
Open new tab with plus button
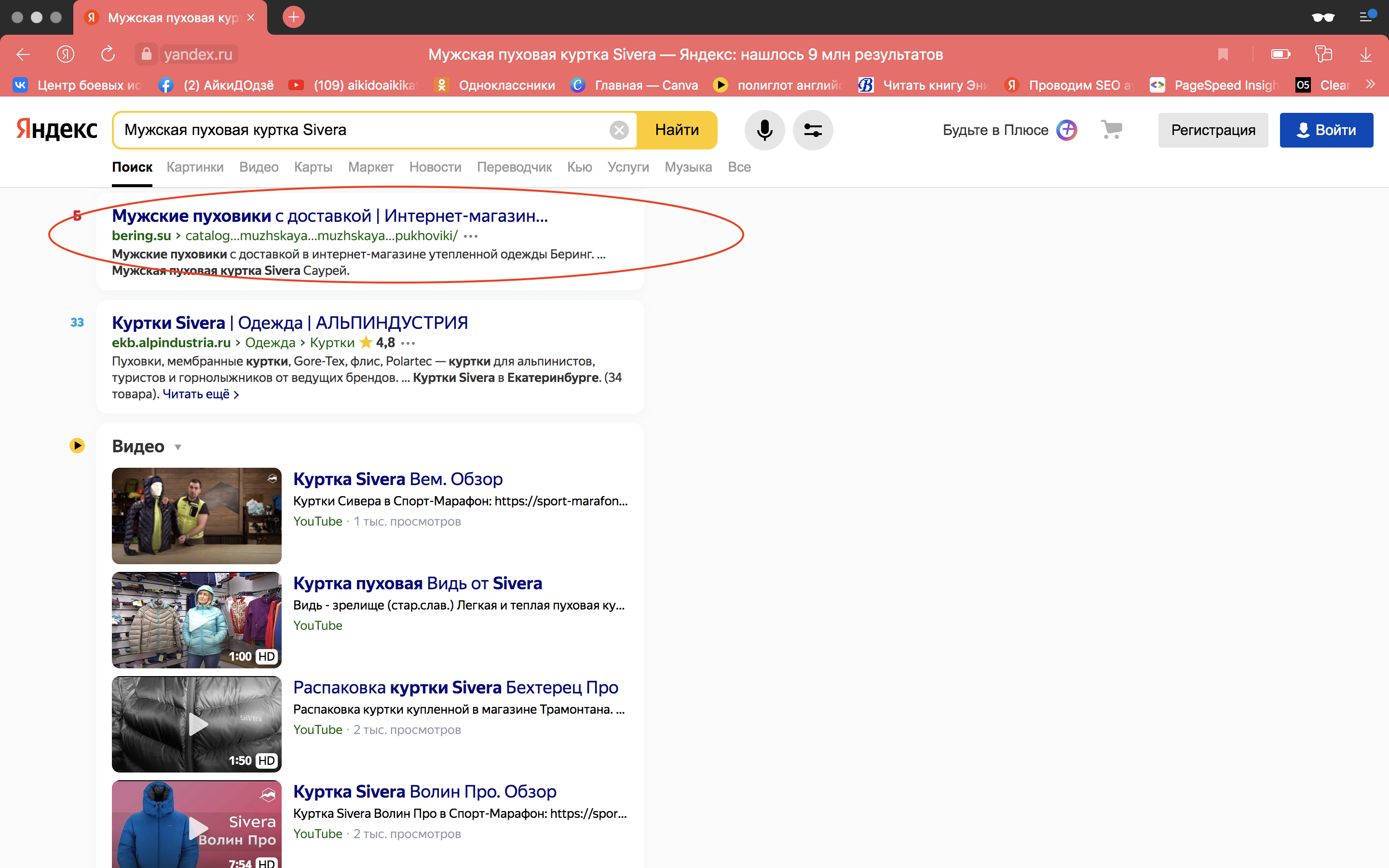293,17
